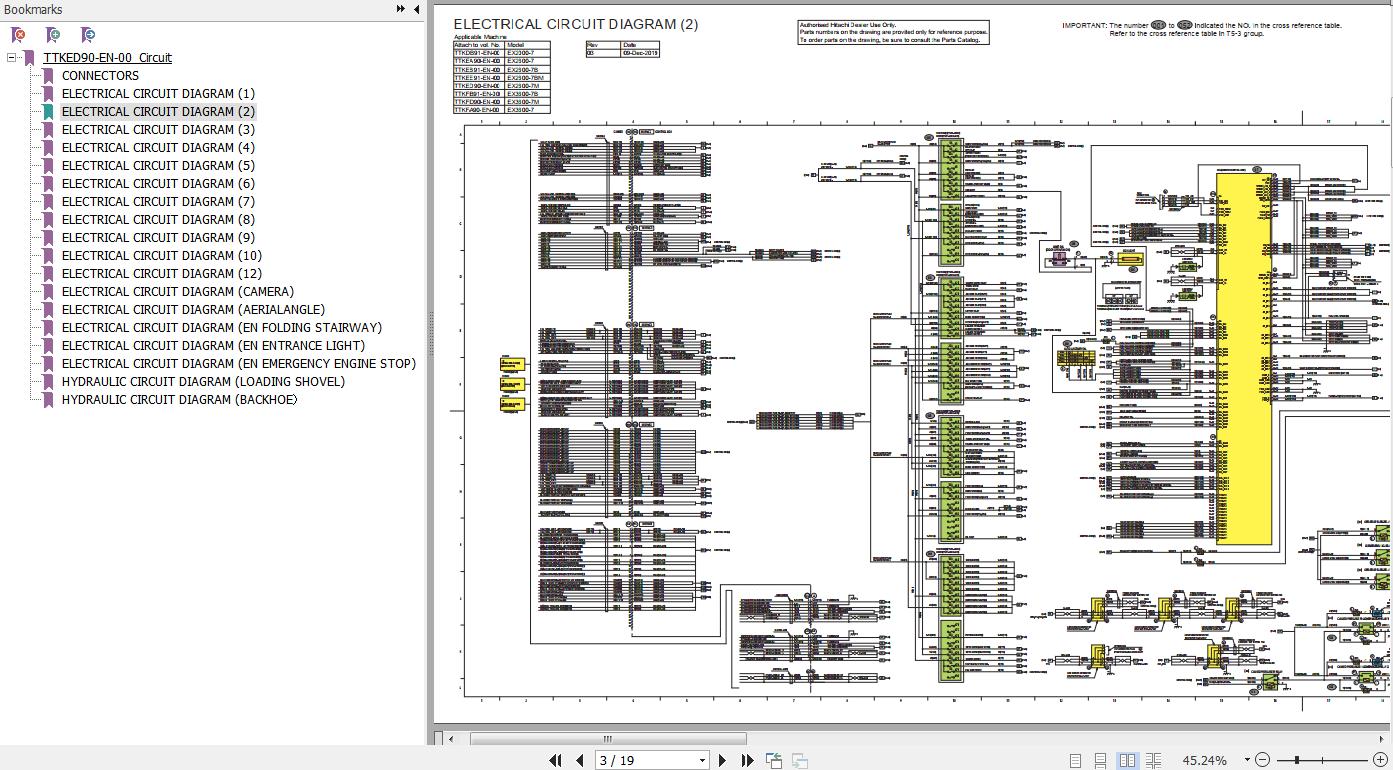
Task: Select the TTKED90-EN-00_Circuit root bookmark
Action: 107,58
